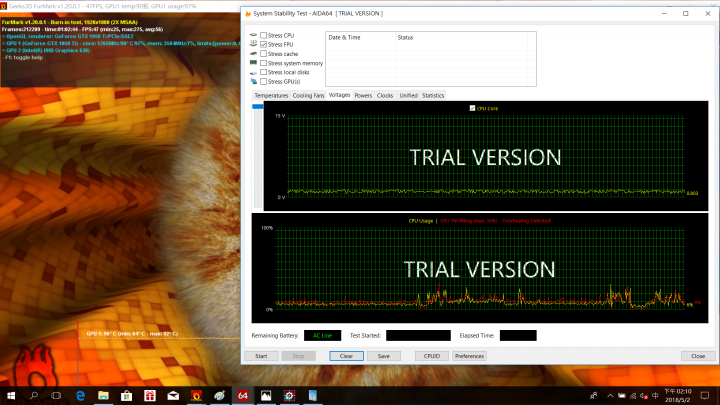Click the Stress system memory RAM icon
720x405 pixels.
253,63
